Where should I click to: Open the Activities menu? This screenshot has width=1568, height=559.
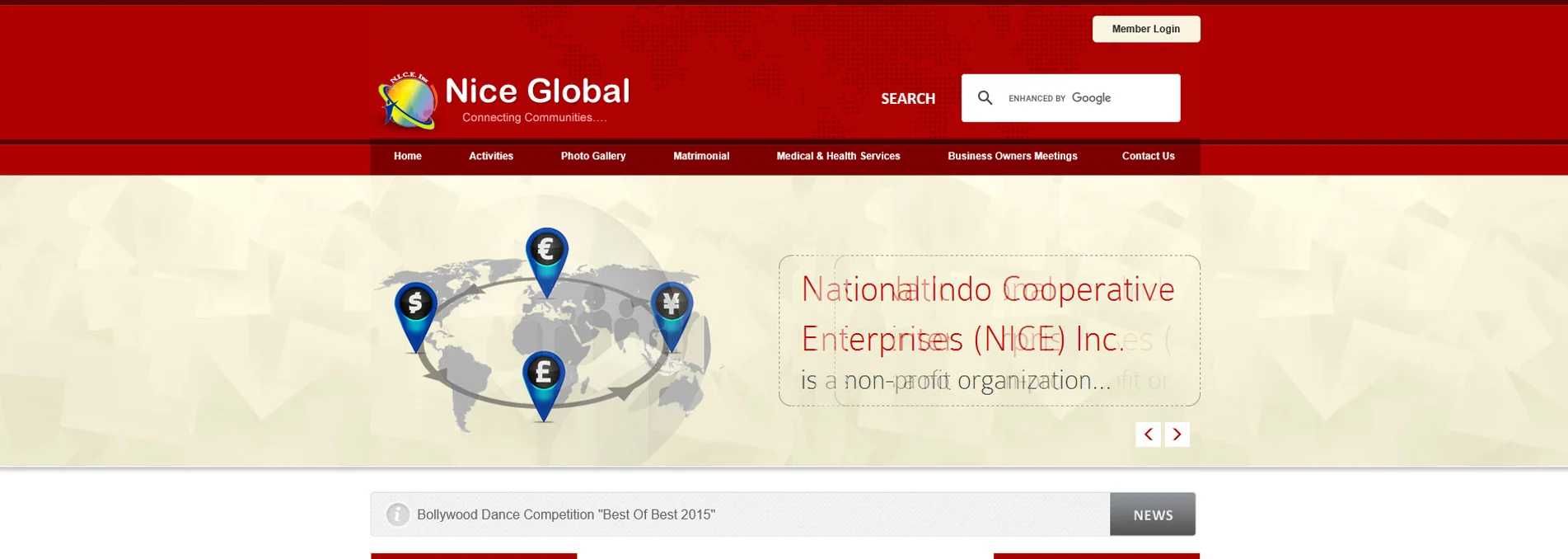pos(491,156)
